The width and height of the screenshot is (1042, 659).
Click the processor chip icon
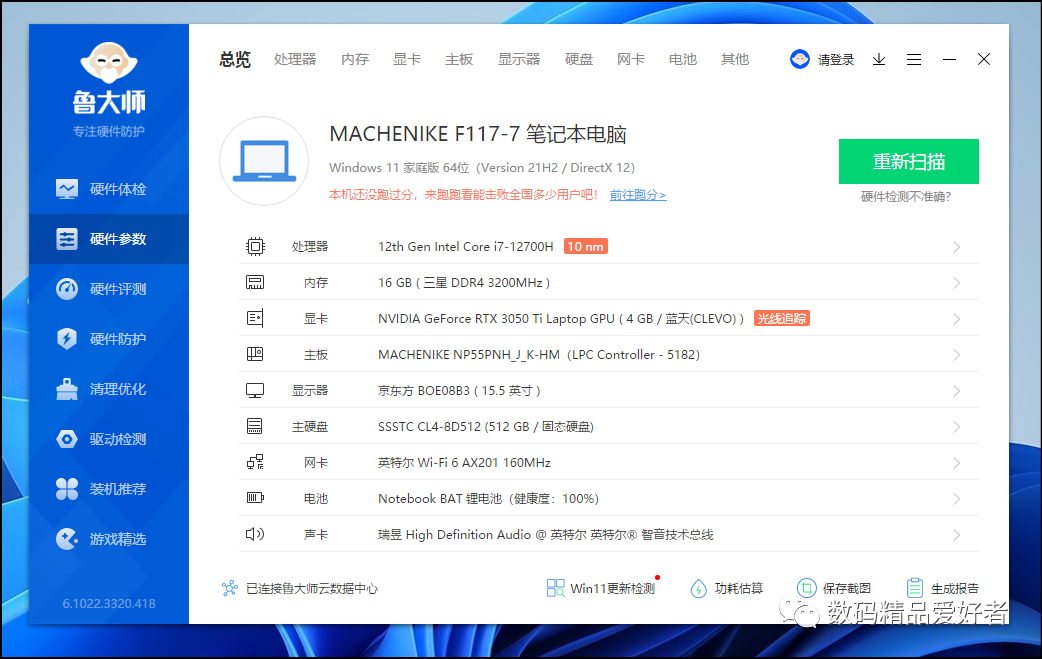click(x=255, y=246)
